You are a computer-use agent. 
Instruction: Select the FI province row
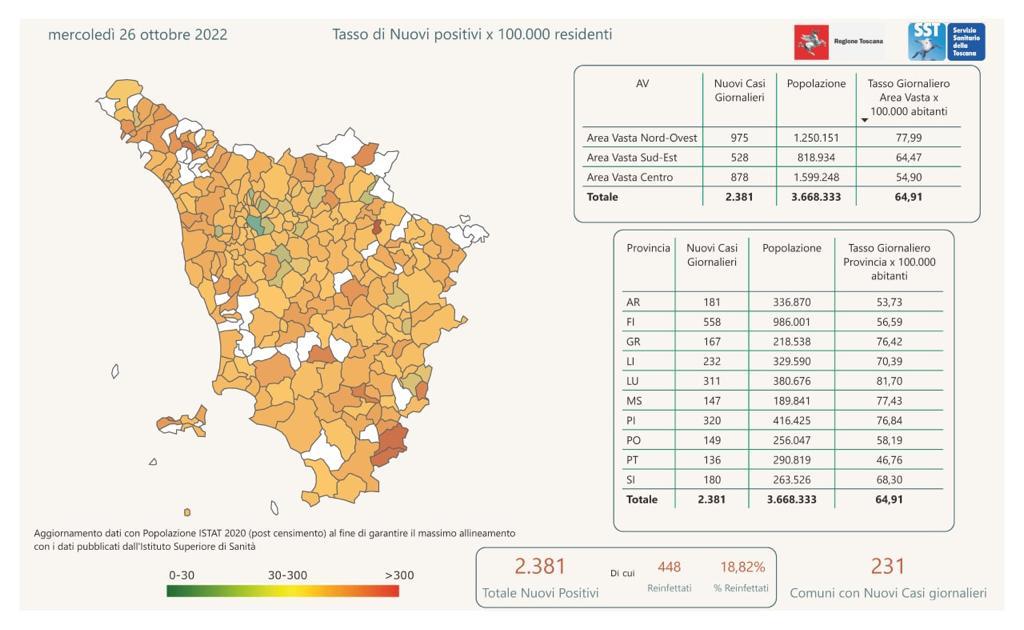click(x=782, y=322)
